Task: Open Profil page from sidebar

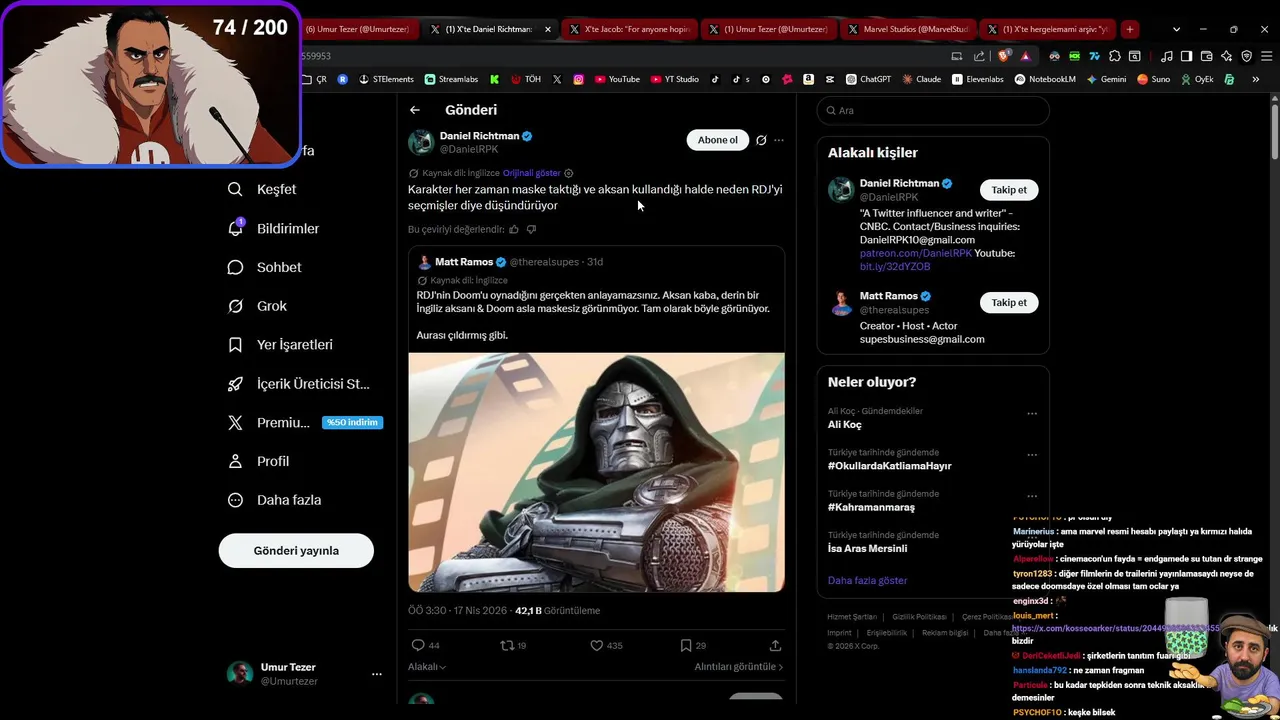Action: (x=259, y=461)
